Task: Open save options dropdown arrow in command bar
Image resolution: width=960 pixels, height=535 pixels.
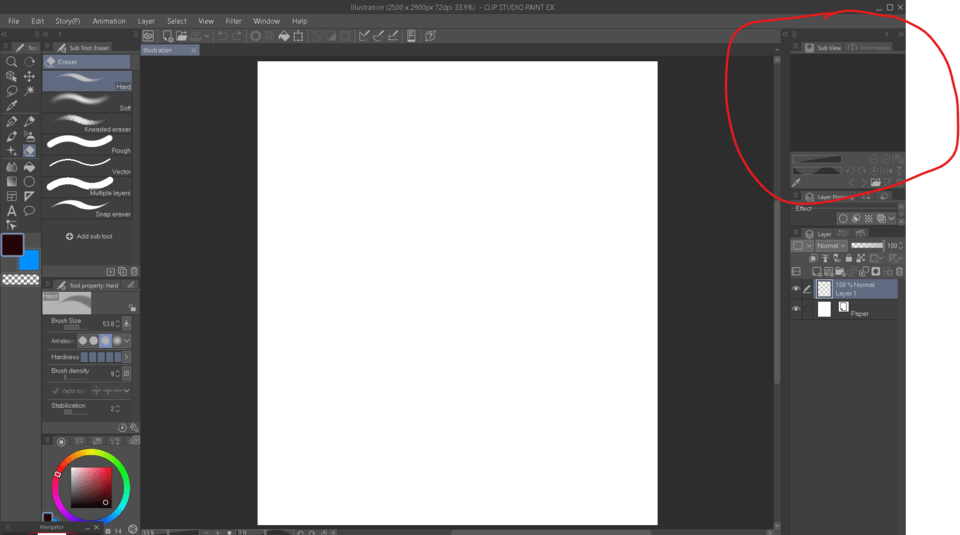Action: coord(206,36)
